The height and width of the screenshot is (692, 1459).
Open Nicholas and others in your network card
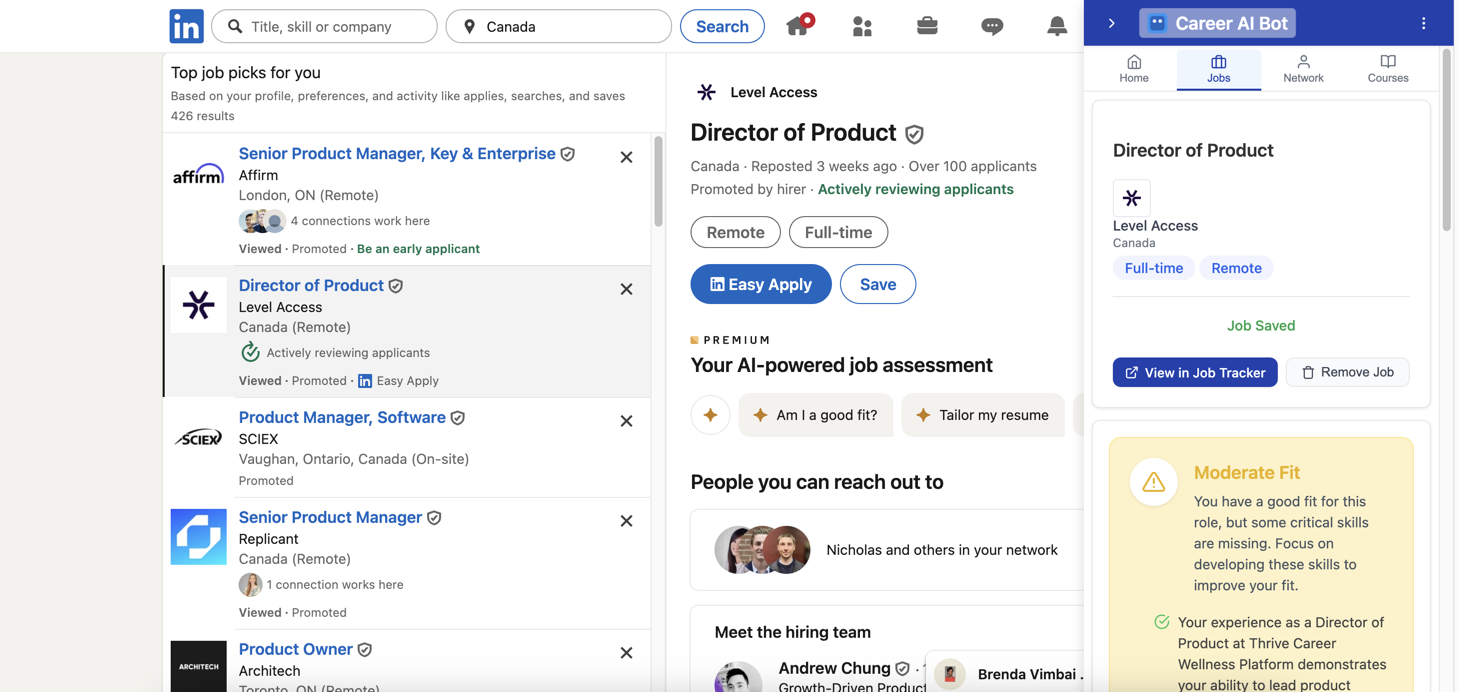(887, 550)
